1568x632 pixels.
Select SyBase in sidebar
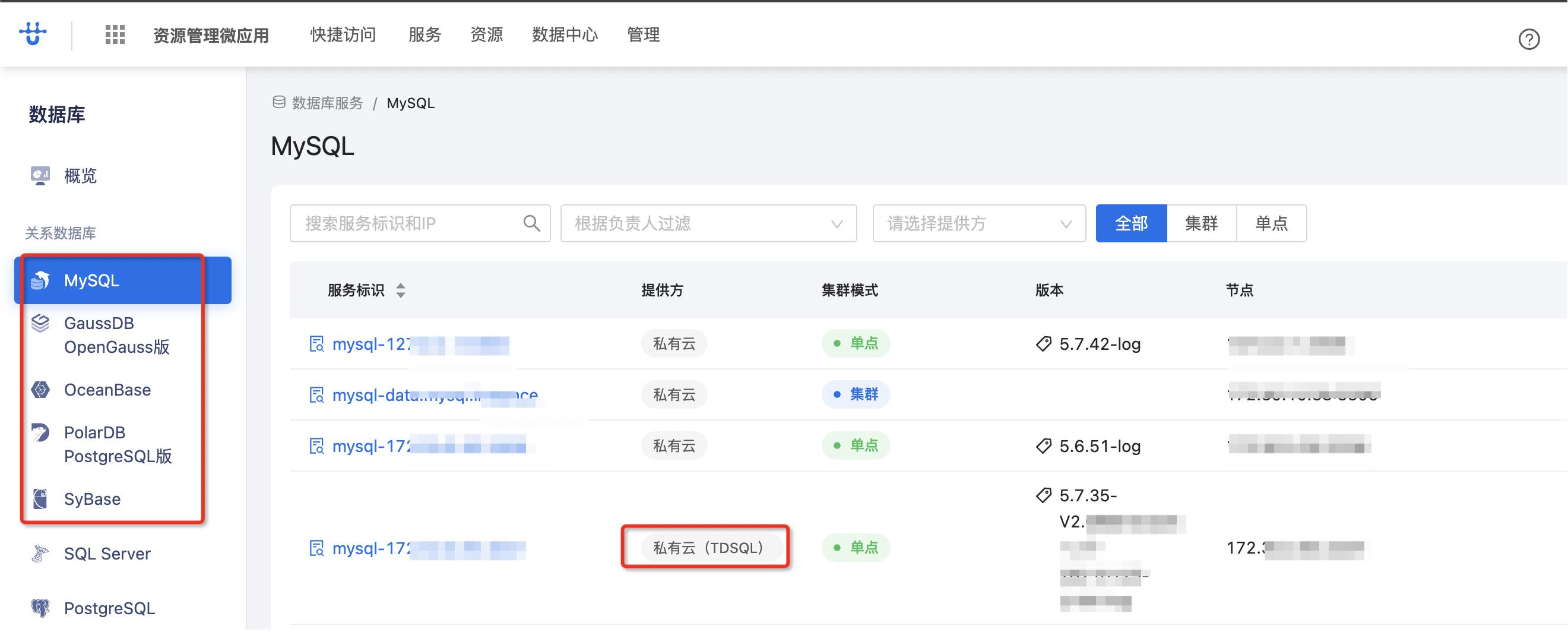(x=93, y=500)
